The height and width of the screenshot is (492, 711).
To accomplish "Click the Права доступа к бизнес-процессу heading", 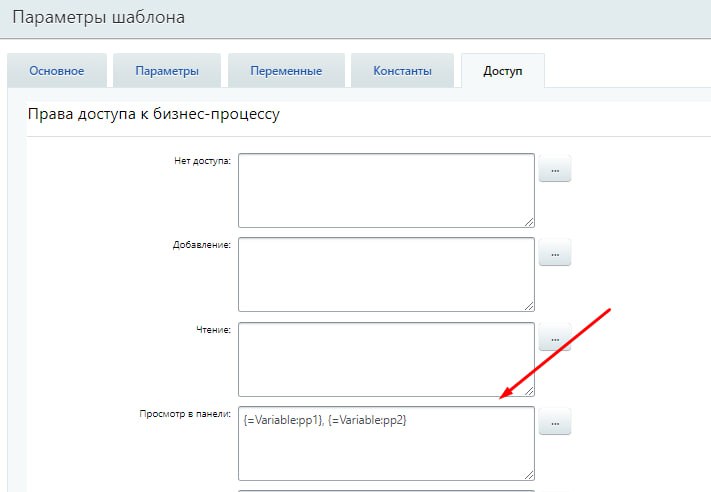I will tap(154, 114).
